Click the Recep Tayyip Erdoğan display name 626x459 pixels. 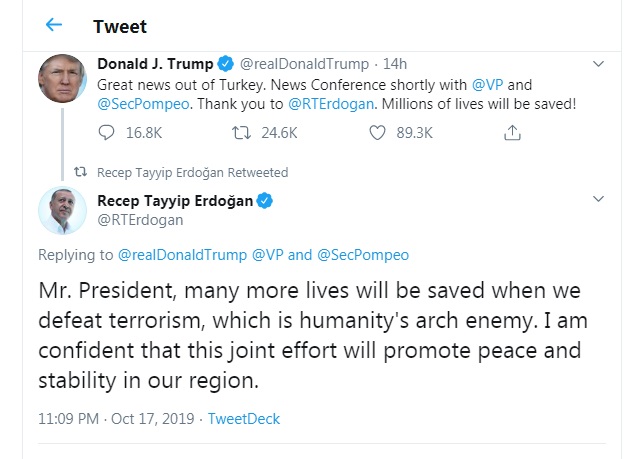tap(175, 201)
